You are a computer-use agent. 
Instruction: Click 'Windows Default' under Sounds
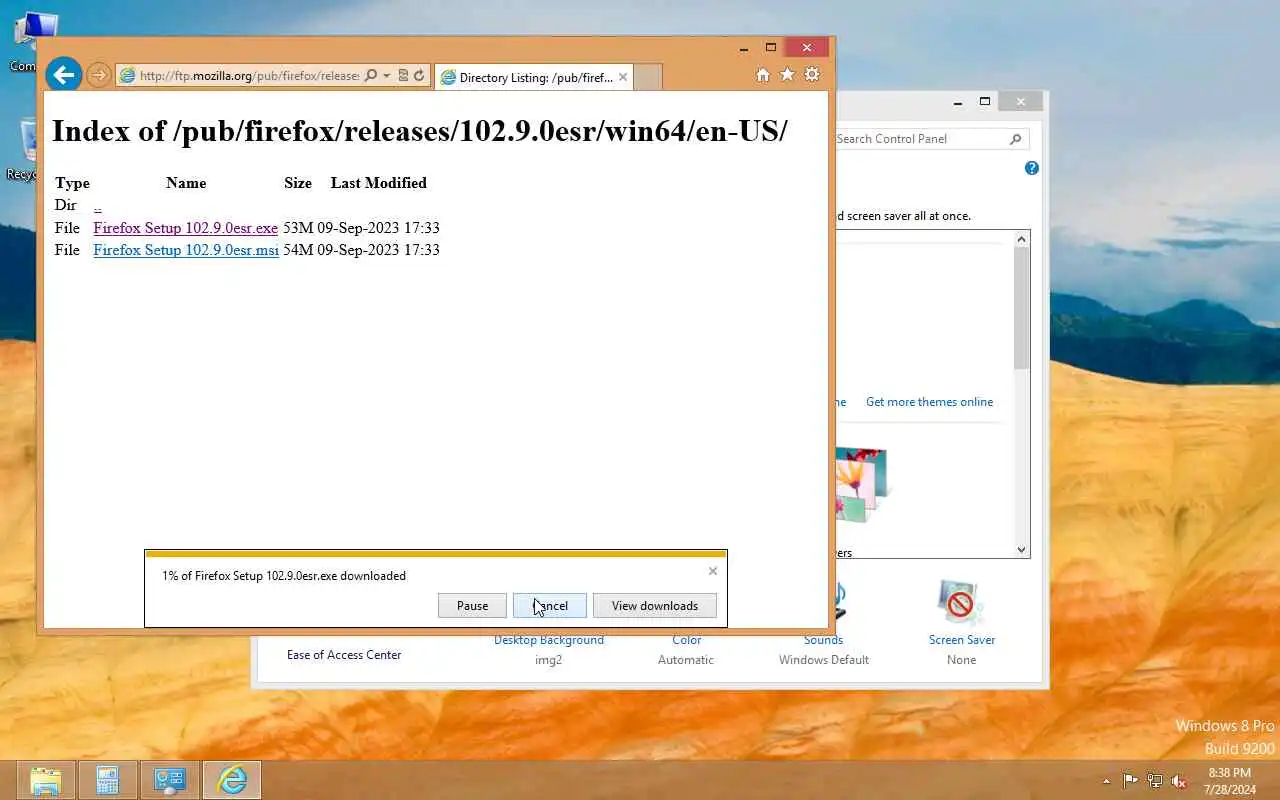[824, 660]
